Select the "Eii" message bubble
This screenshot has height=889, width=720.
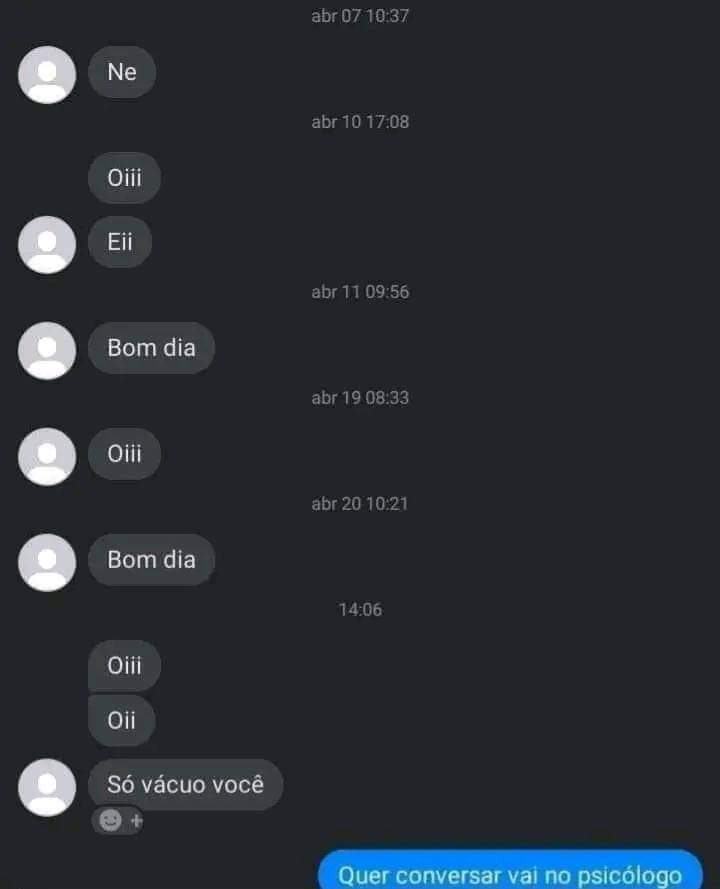[120, 242]
